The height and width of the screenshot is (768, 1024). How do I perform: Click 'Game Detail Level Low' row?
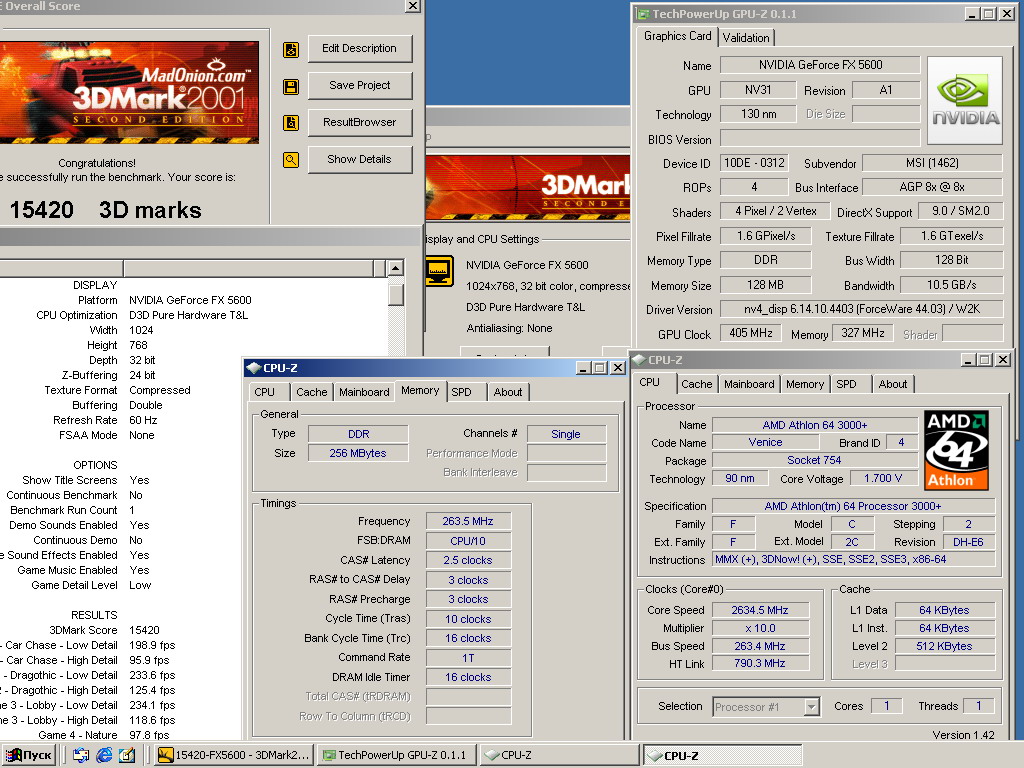coord(91,585)
